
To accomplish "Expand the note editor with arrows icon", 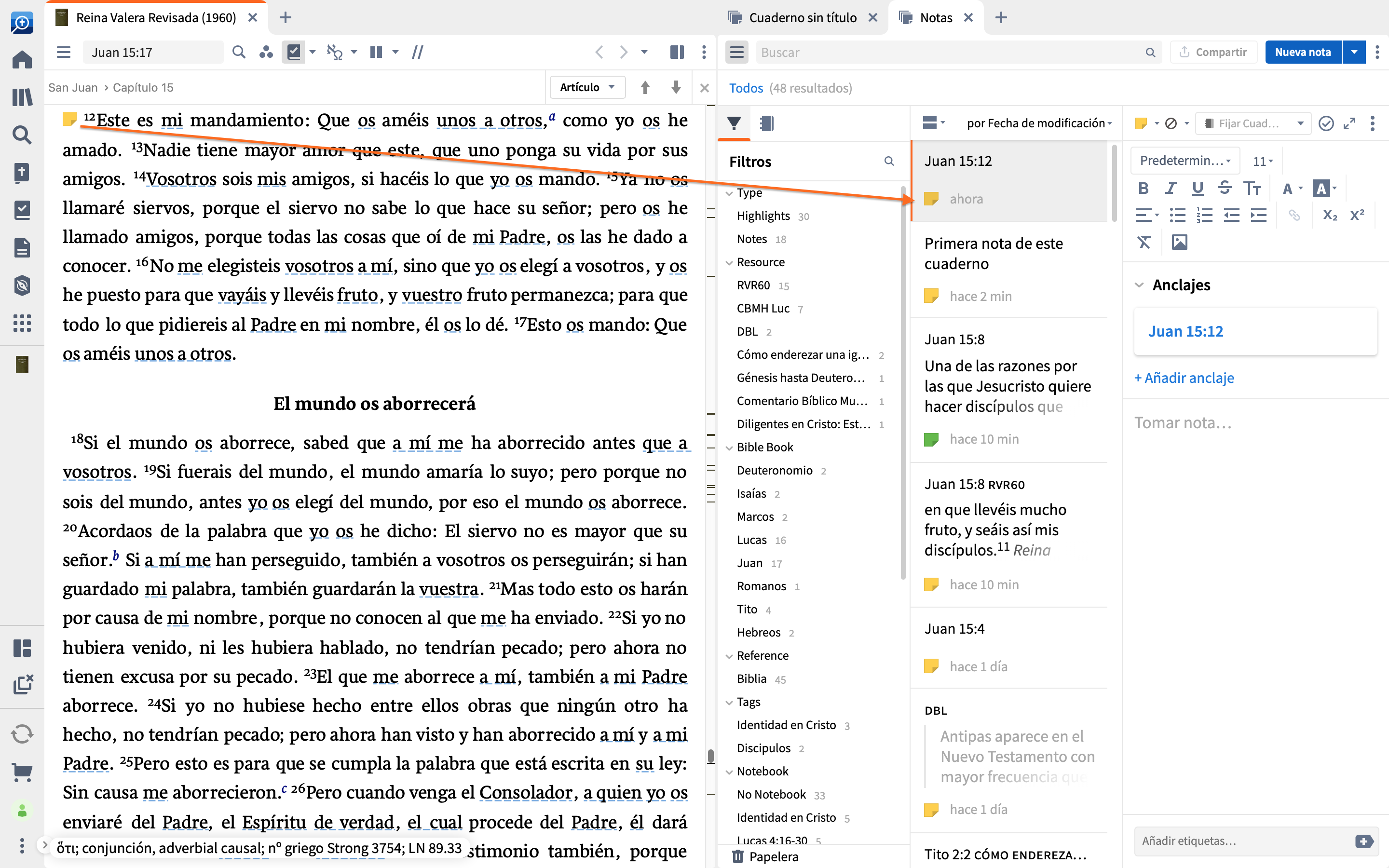I will pos(1349,123).
